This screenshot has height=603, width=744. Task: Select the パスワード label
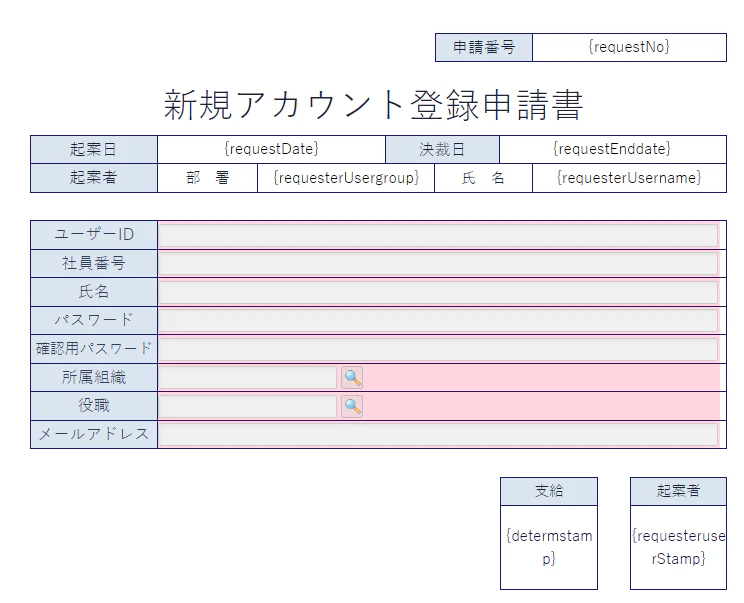[94, 321]
